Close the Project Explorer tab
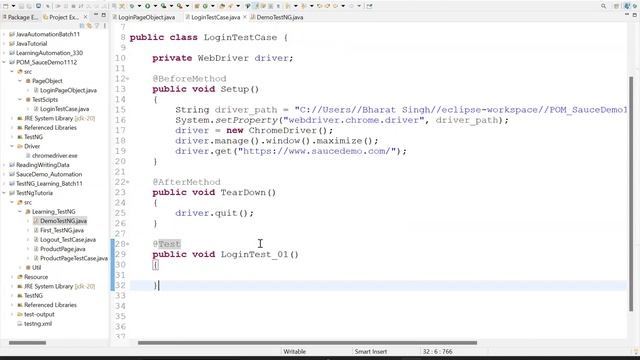 pos(85,17)
